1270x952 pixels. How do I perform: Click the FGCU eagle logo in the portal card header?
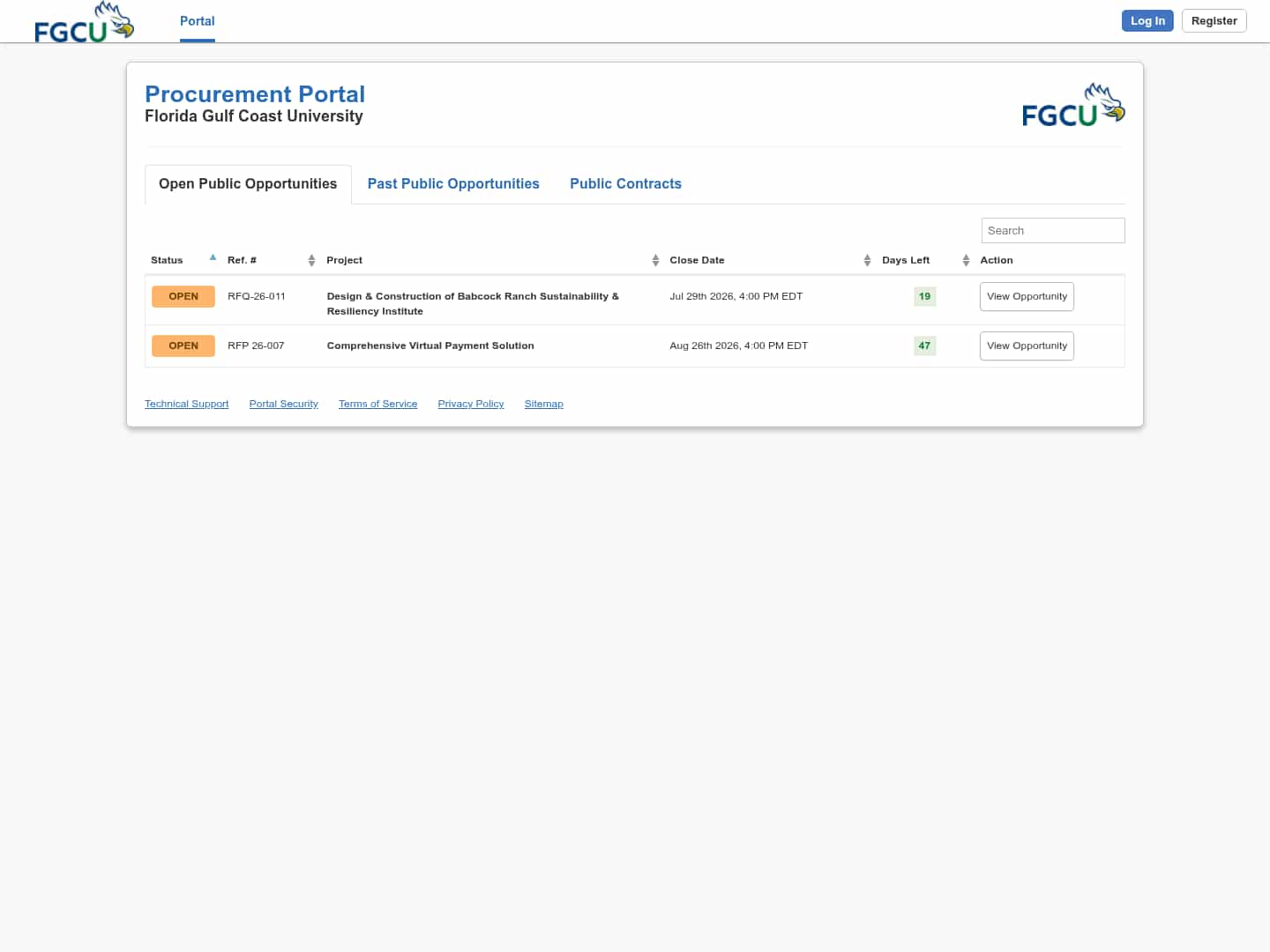pos(1073,105)
